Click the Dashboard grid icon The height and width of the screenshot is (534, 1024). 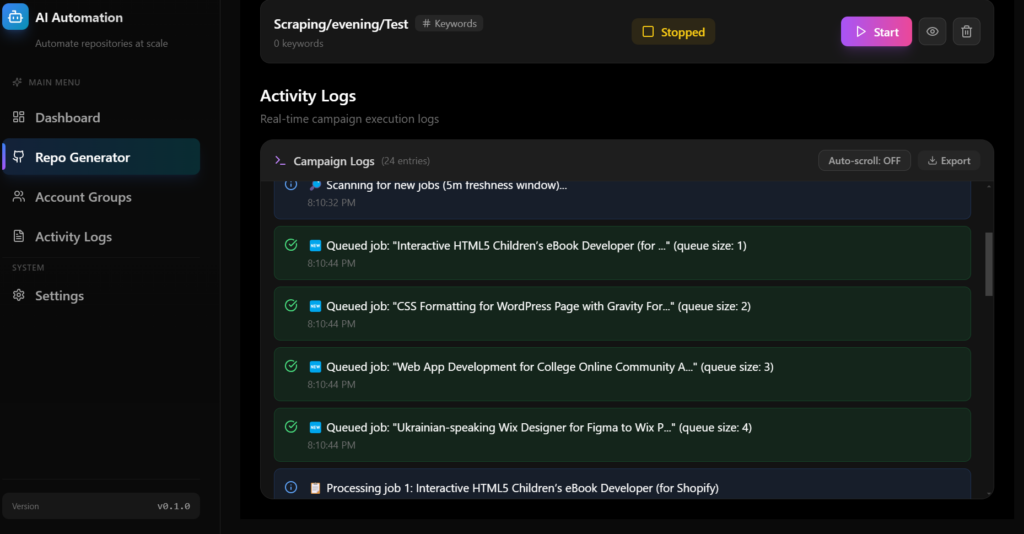tap(18, 117)
